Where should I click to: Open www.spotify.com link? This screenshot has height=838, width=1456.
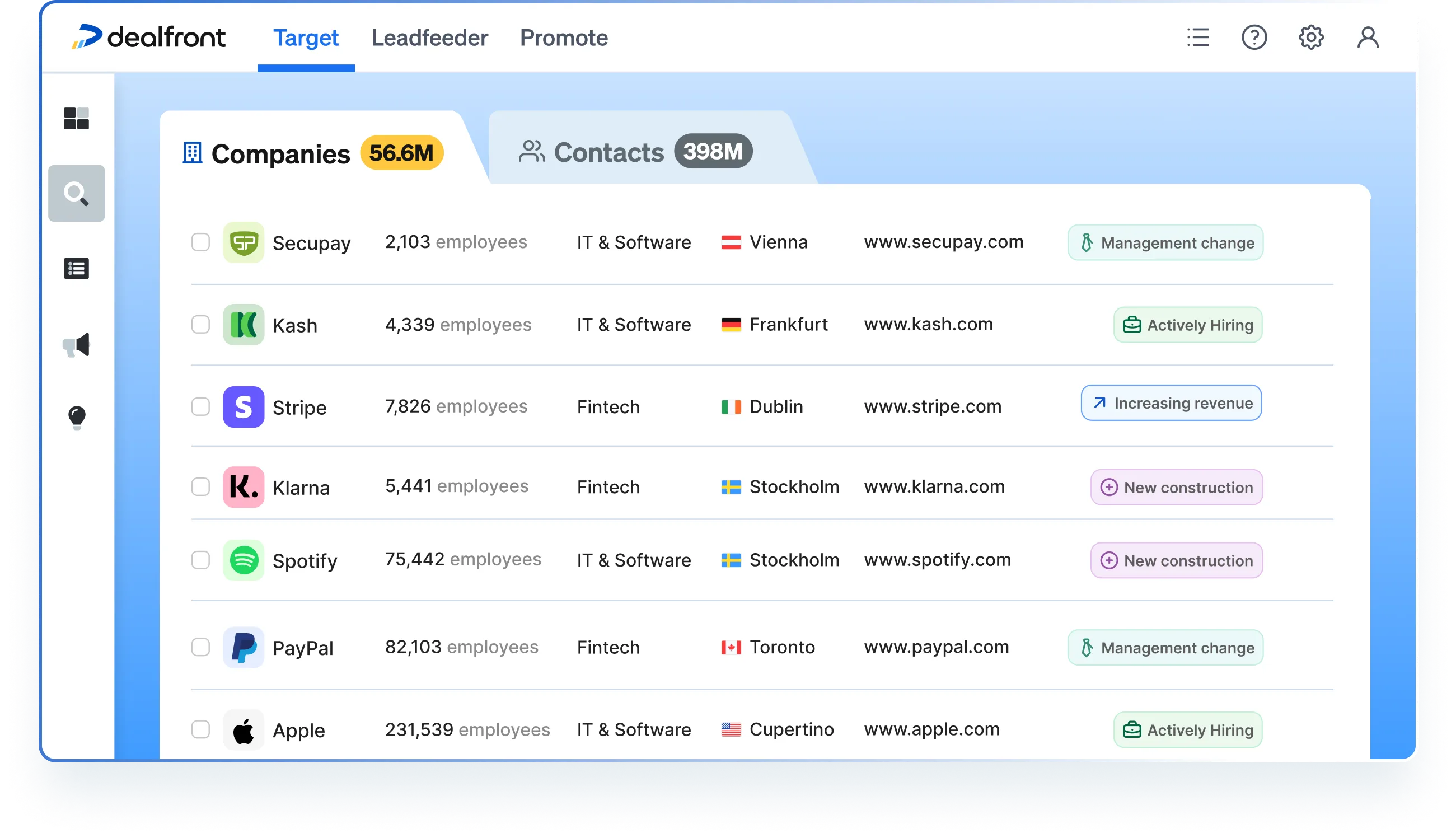pos(937,560)
